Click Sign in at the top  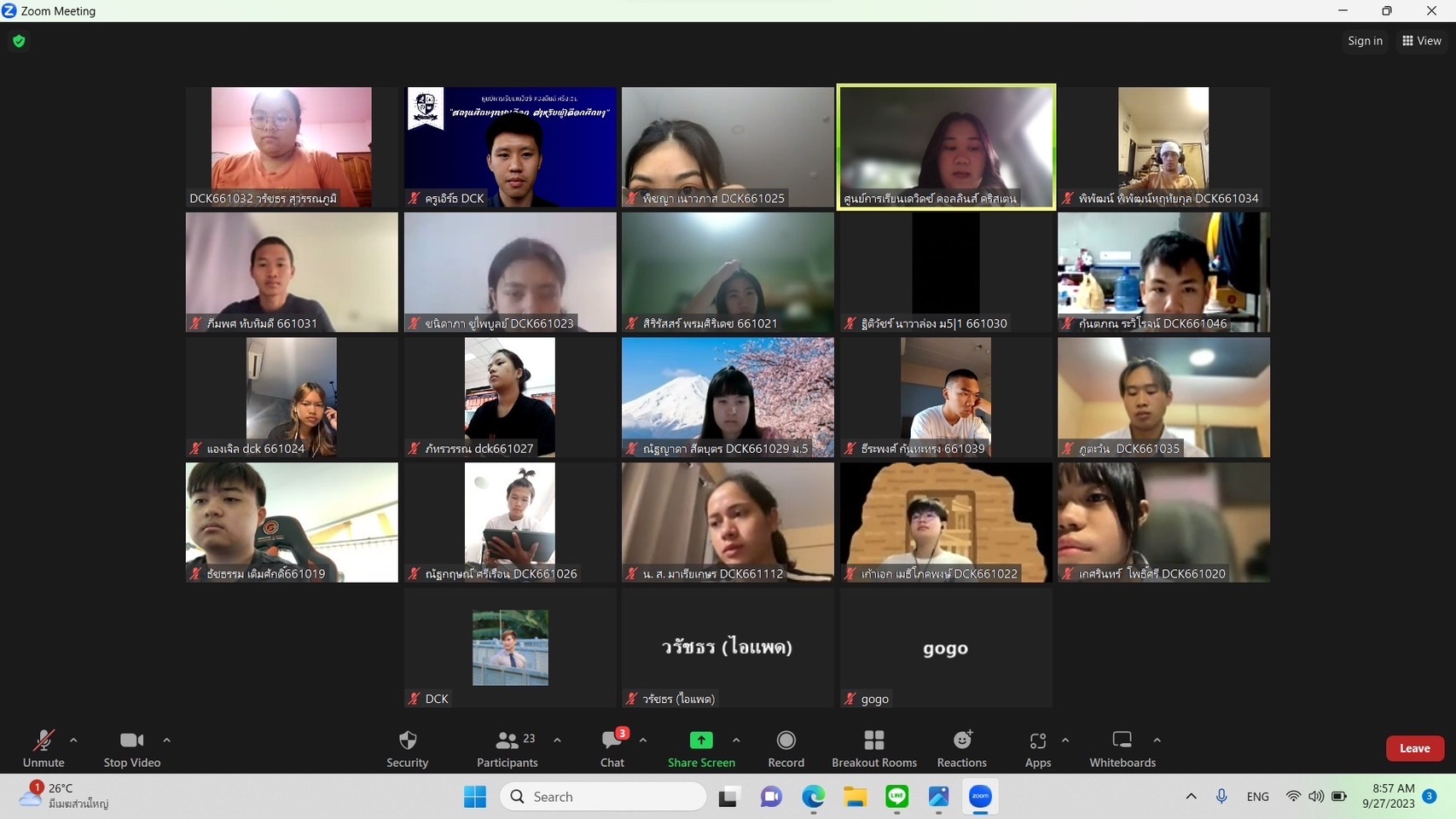click(1365, 41)
